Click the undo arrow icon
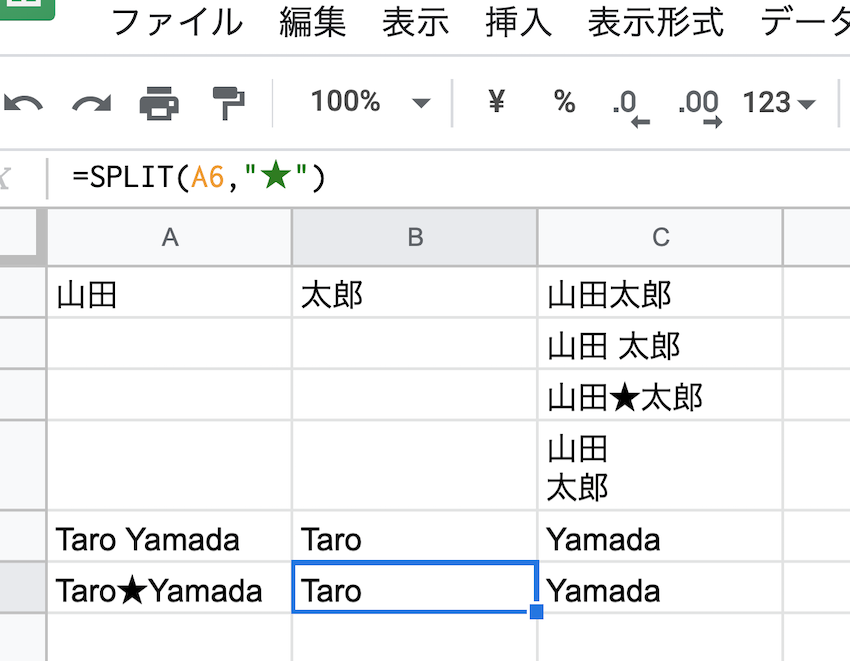 click(x=24, y=102)
